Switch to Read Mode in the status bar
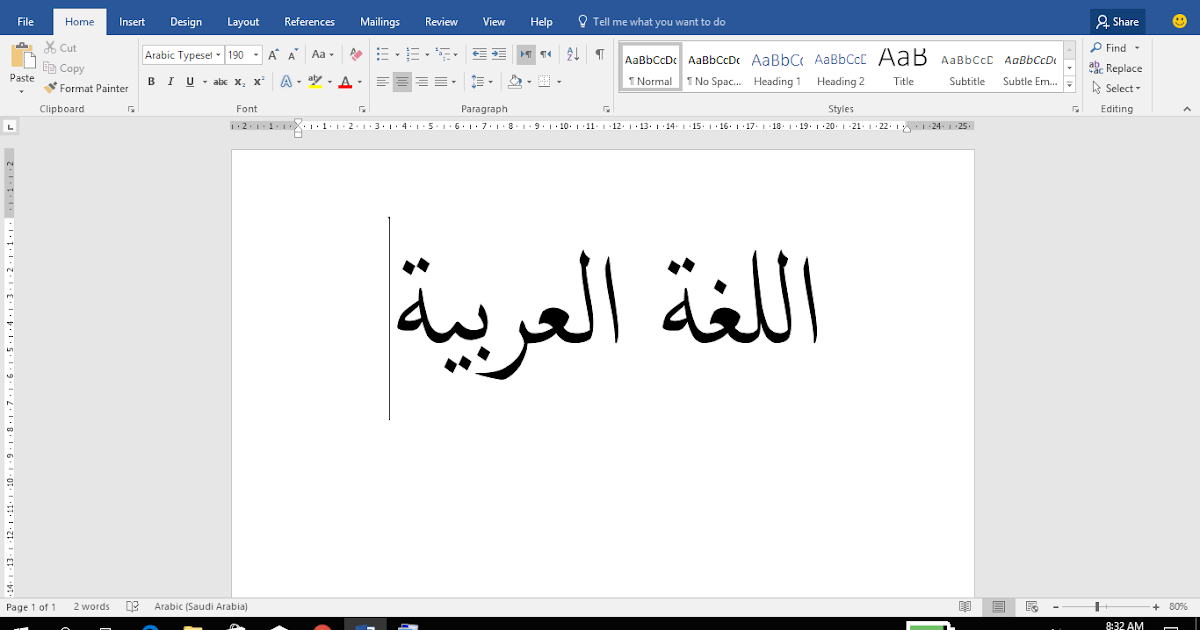The height and width of the screenshot is (630, 1200). [964, 606]
